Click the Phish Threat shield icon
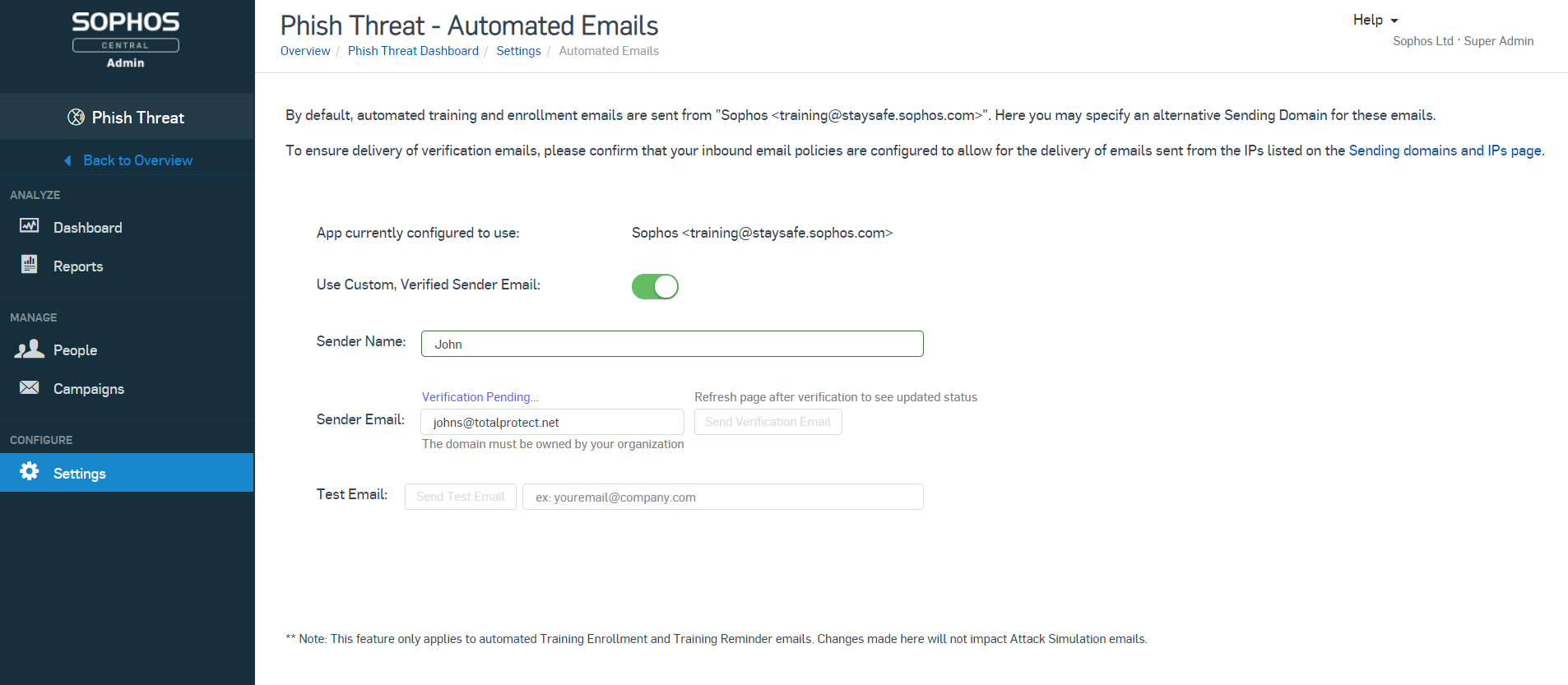The height and width of the screenshot is (685, 1568). [x=76, y=117]
